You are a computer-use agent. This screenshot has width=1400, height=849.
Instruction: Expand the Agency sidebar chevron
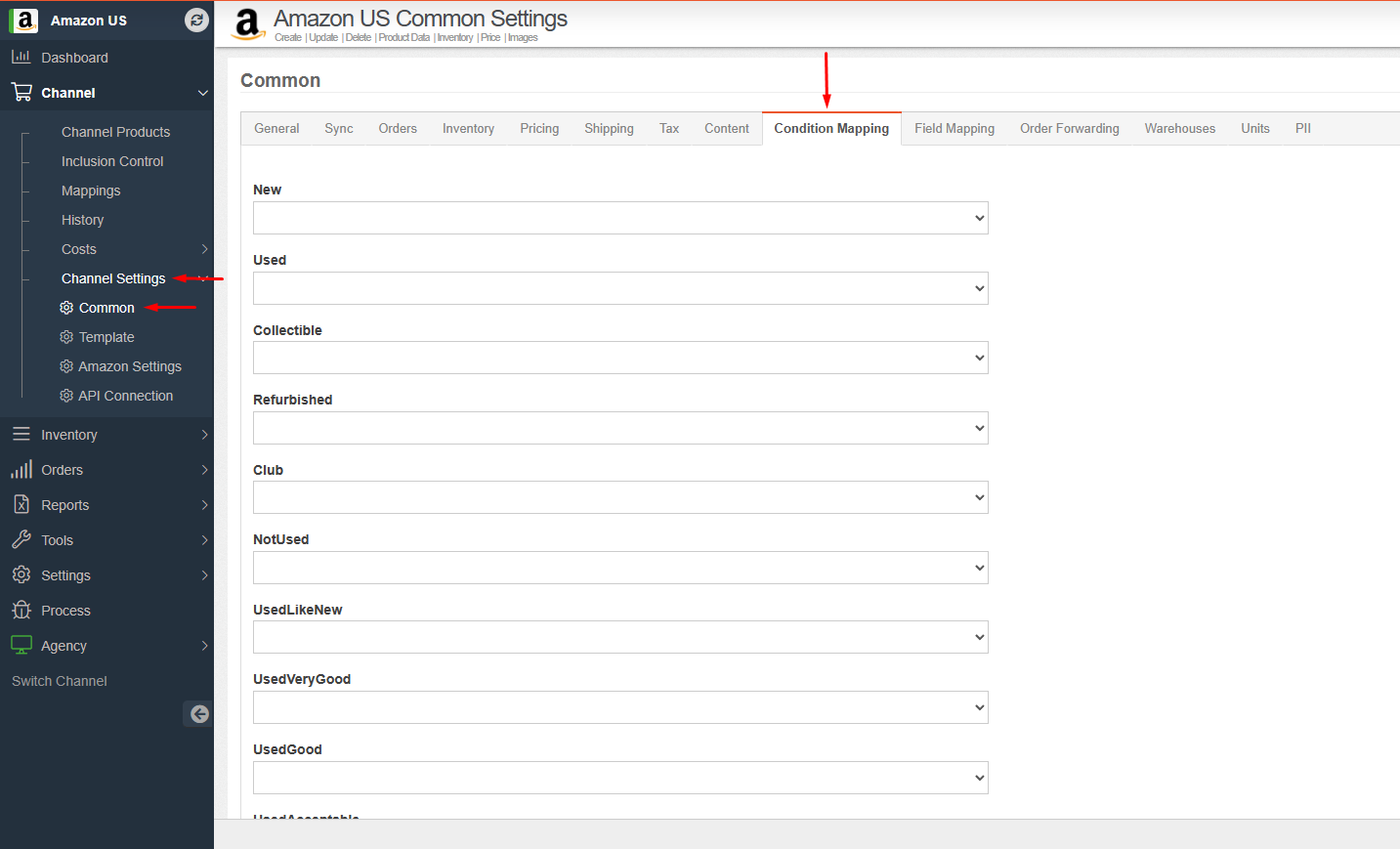point(204,646)
